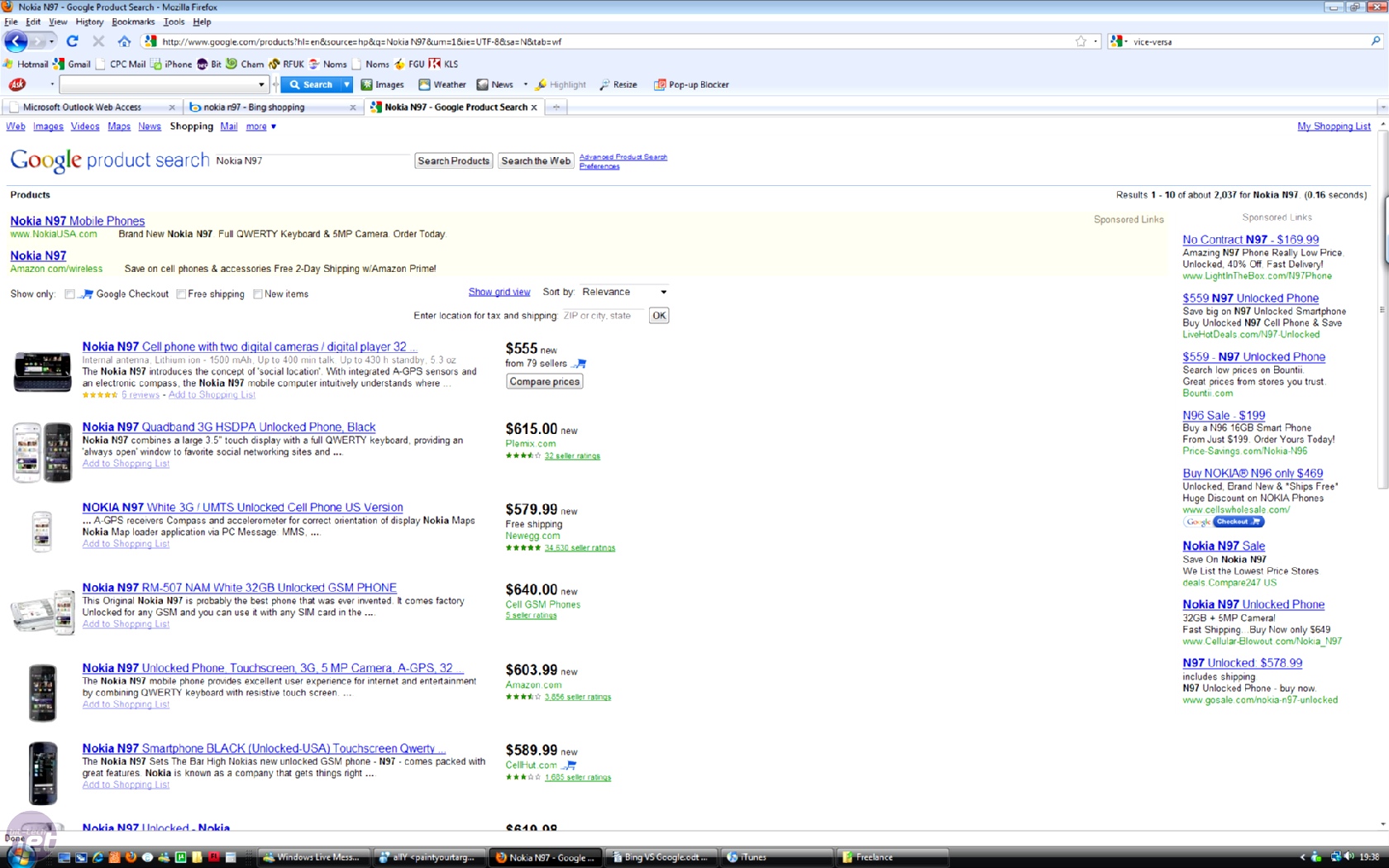Open the tab list dropdown arrow
Image resolution: width=1389 pixels, height=868 pixels.
click(1382, 107)
